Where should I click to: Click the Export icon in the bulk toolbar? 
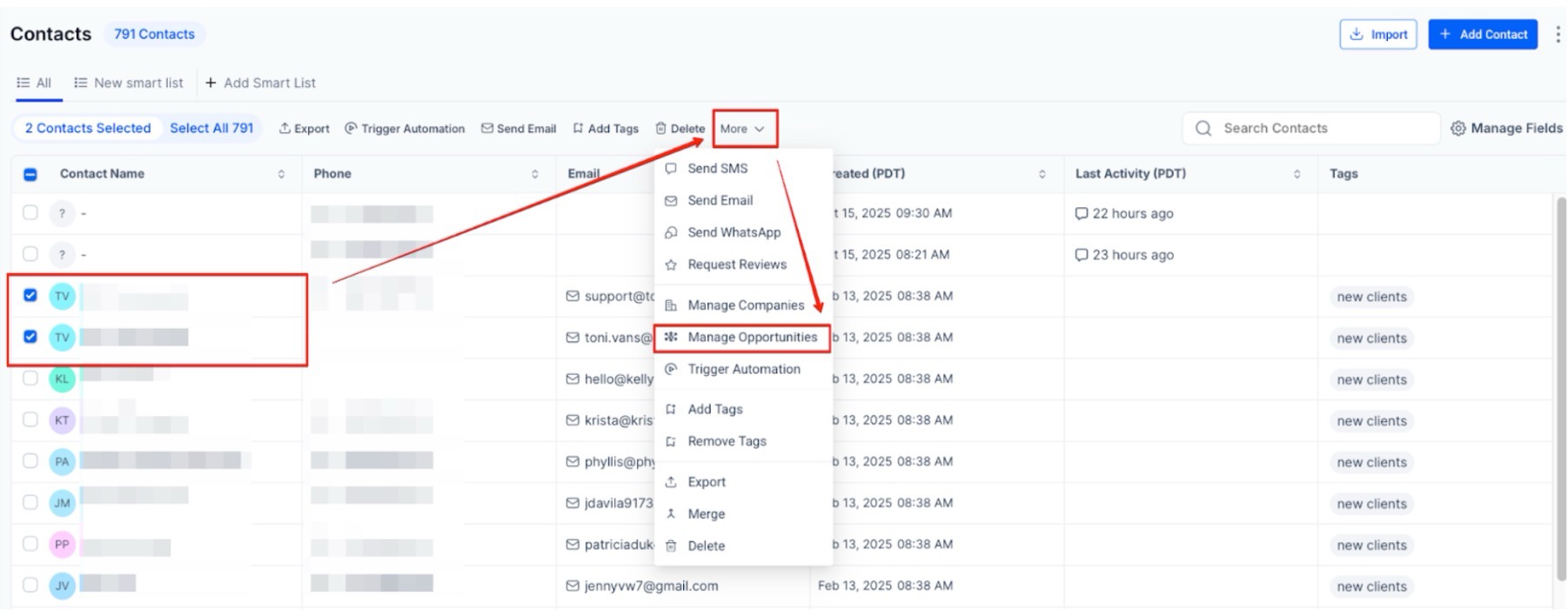click(x=285, y=129)
